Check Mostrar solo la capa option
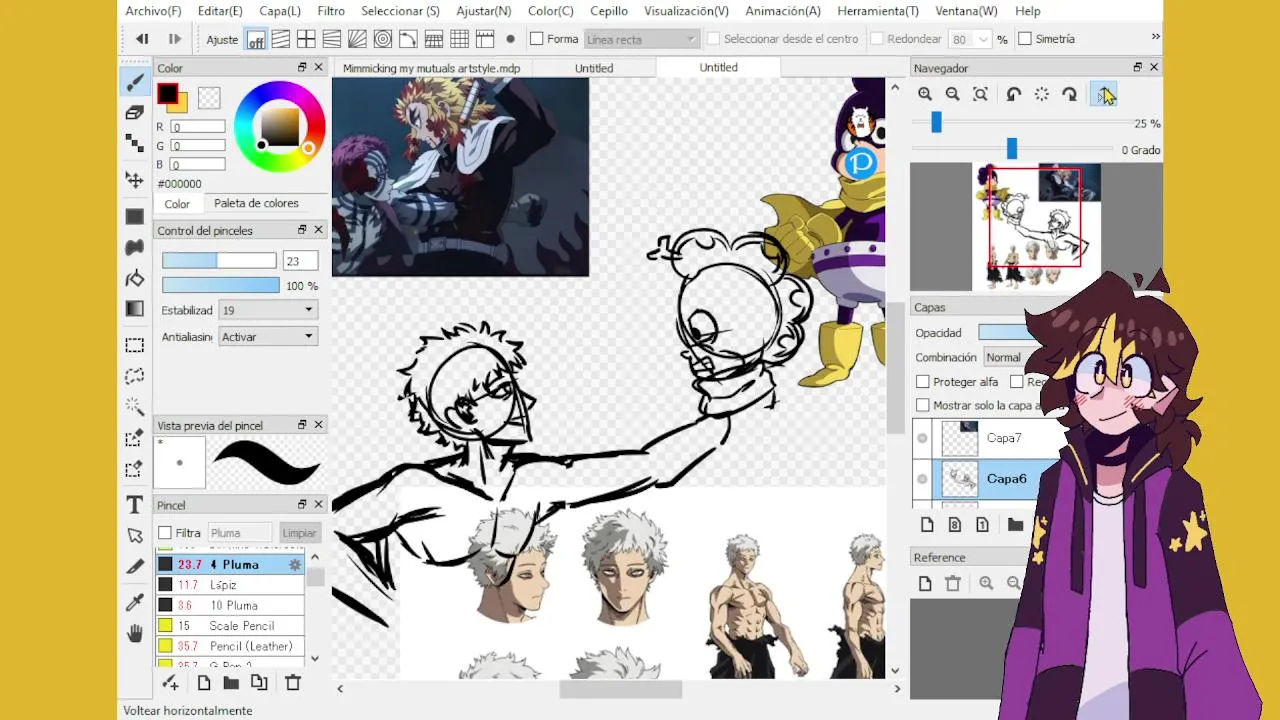Screen dimensions: 1280x720 (923, 406)
